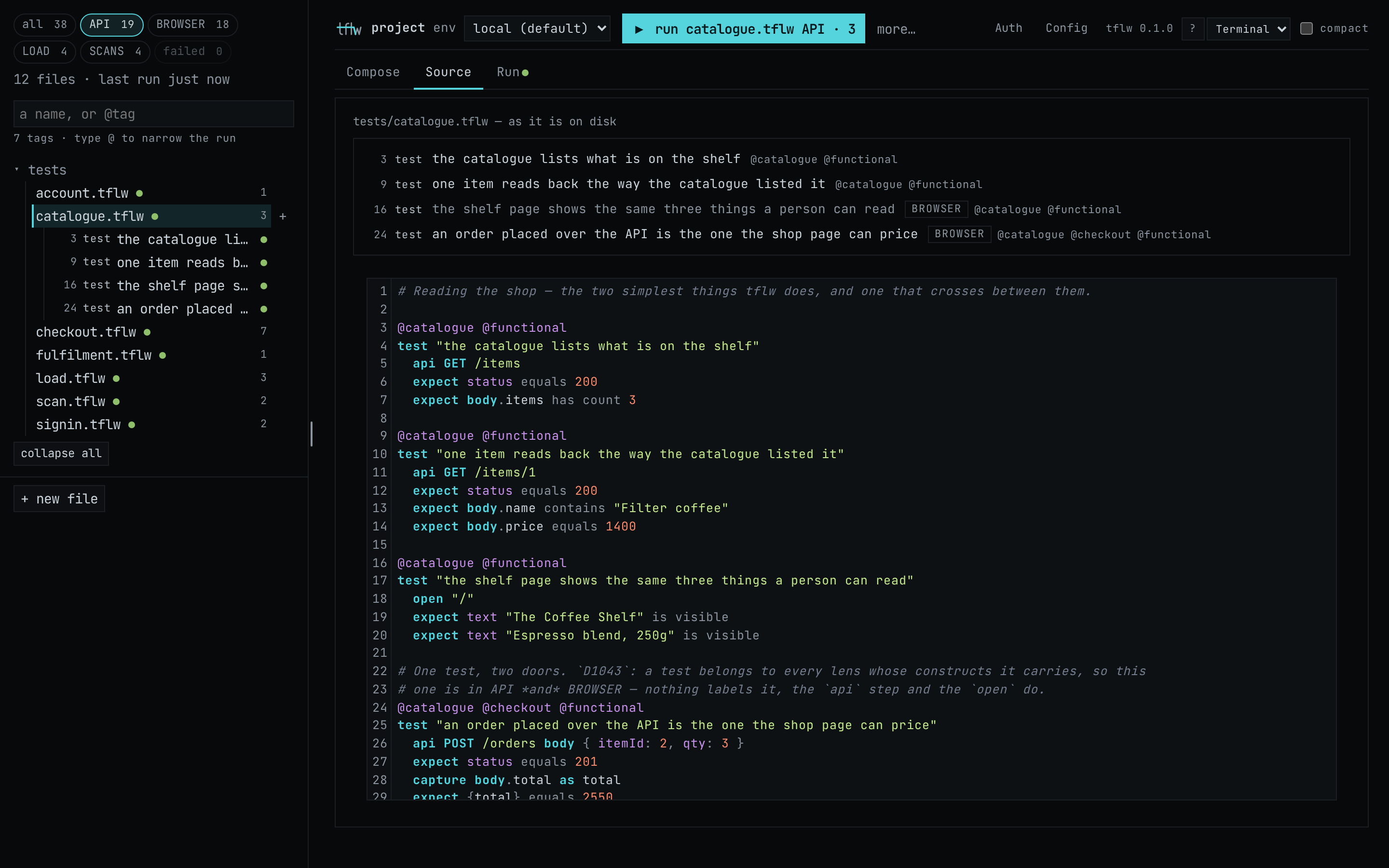The height and width of the screenshot is (868, 1389).
Task: Click the 'collapse all' button
Action: (x=61, y=453)
